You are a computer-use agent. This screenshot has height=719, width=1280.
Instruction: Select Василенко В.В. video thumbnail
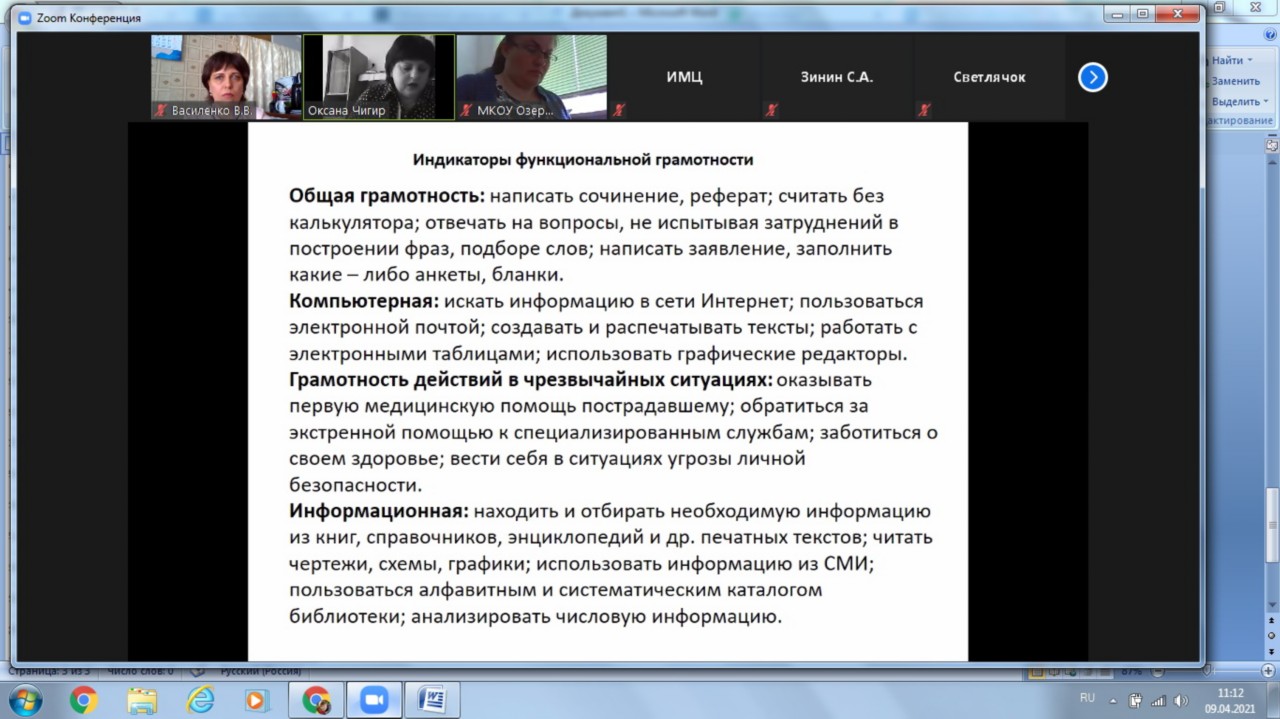[x=225, y=77]
